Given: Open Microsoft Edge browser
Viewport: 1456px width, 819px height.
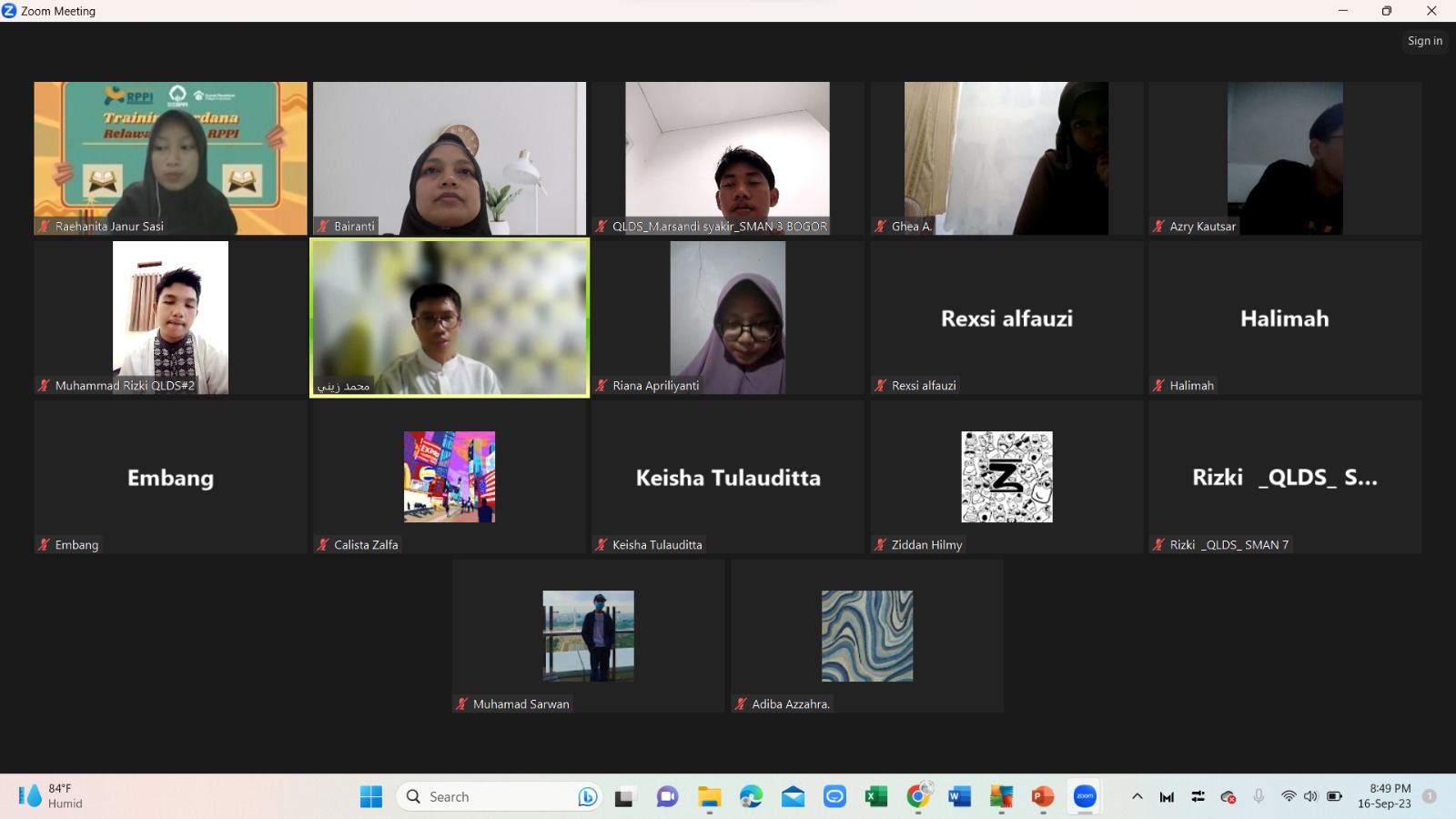Looking at the screenshot, I should tap(751, 796).
